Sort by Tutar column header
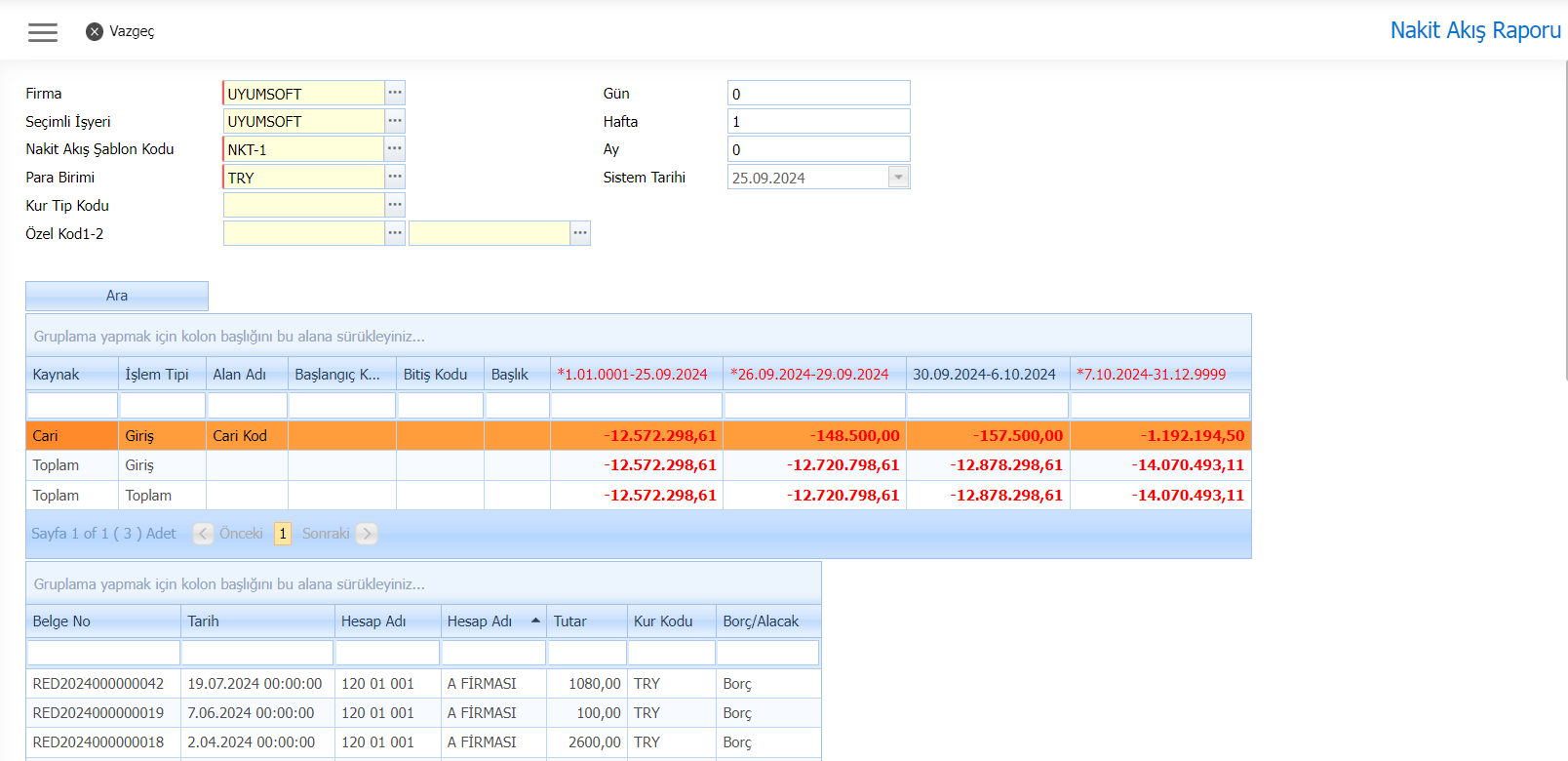 pos(587,621)
